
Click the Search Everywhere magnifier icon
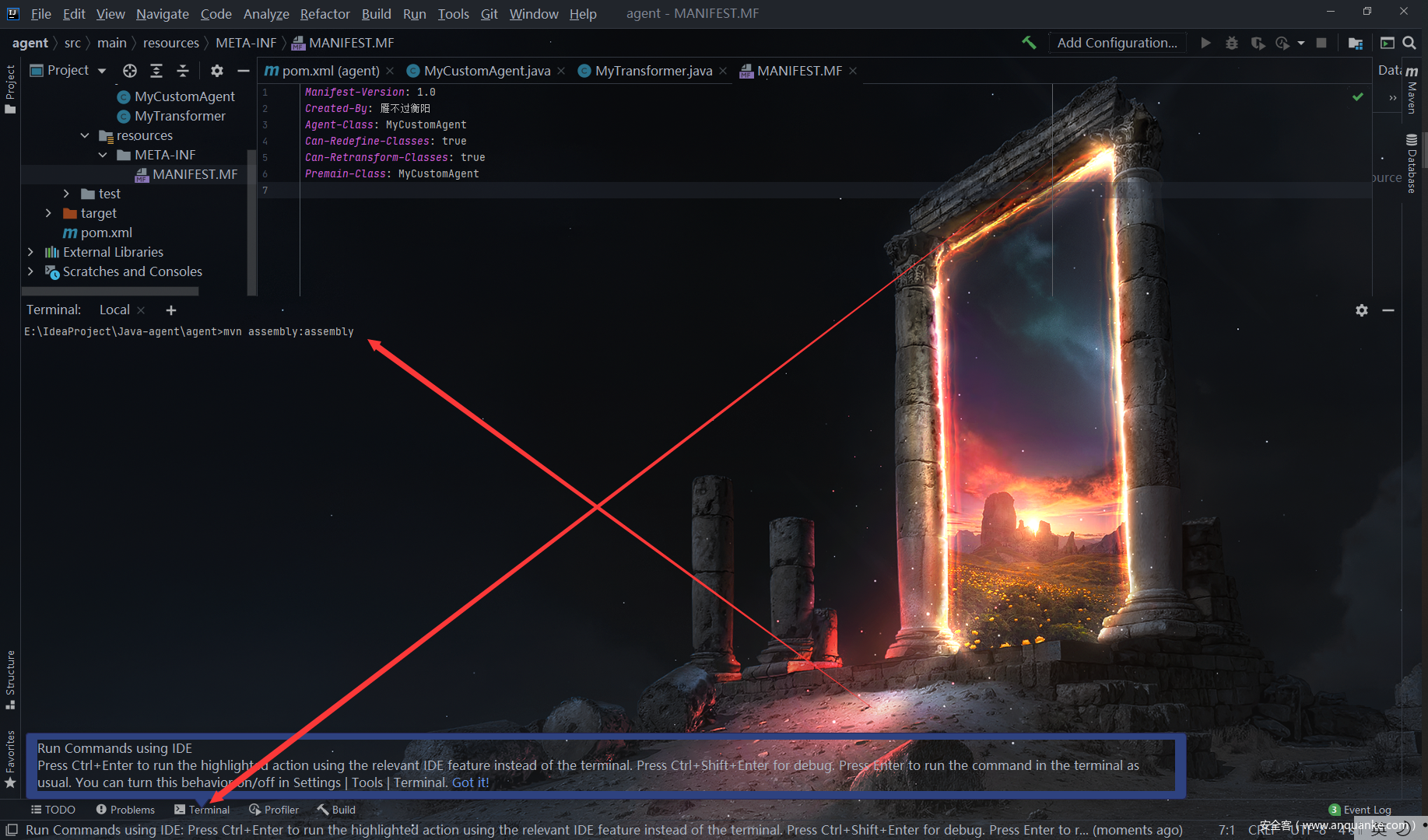coord(1409,43)
